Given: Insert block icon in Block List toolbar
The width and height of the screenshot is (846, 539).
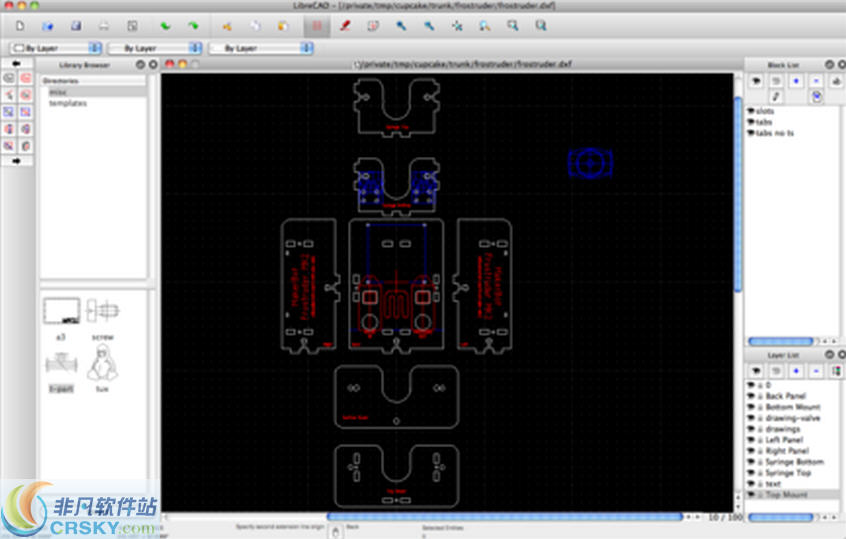Looking at the screenshot, I should pos(816,97).
